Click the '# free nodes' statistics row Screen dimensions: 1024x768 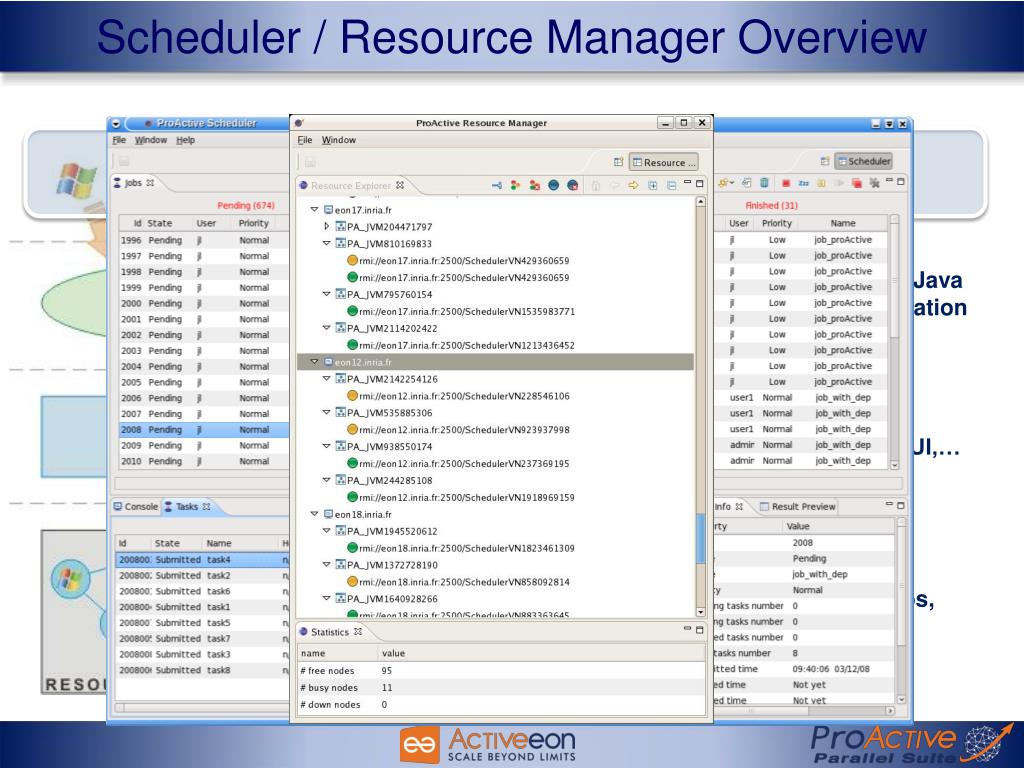point(502,670)
